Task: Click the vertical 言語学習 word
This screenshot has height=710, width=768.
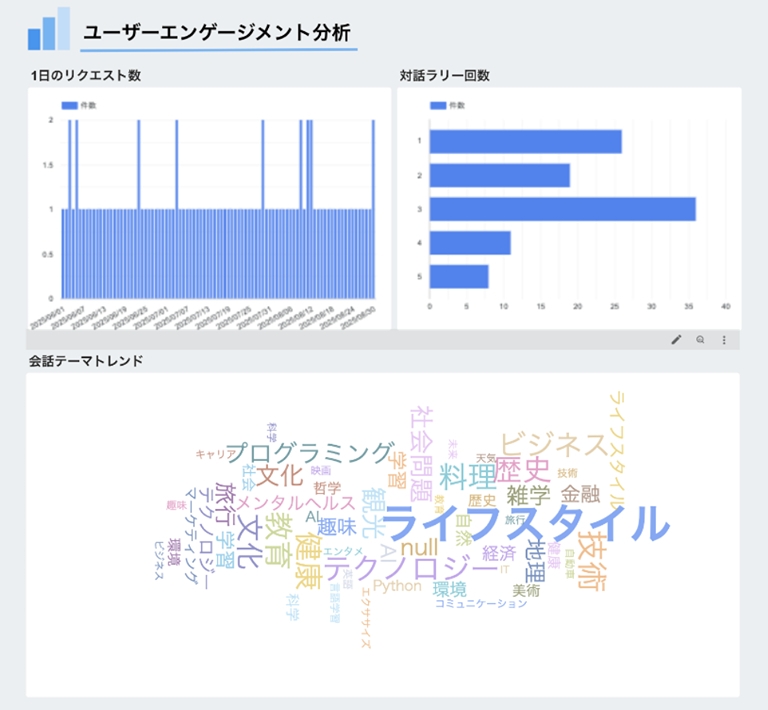Action: point(335,601)
